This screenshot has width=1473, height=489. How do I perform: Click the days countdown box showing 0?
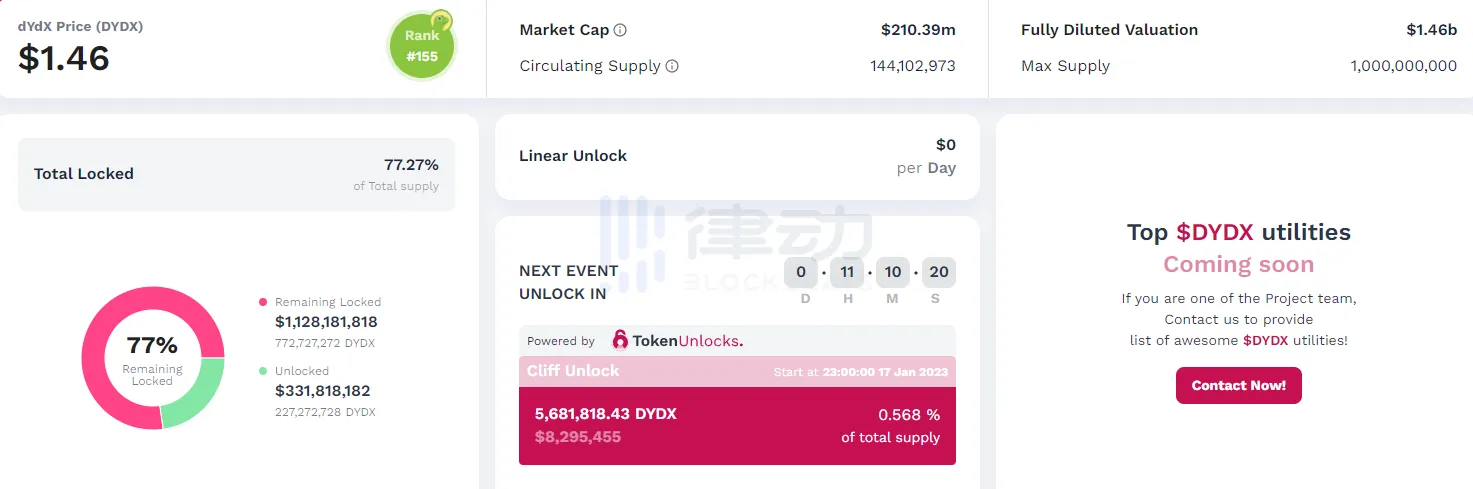pyautogui.click(x=801, y=272)
